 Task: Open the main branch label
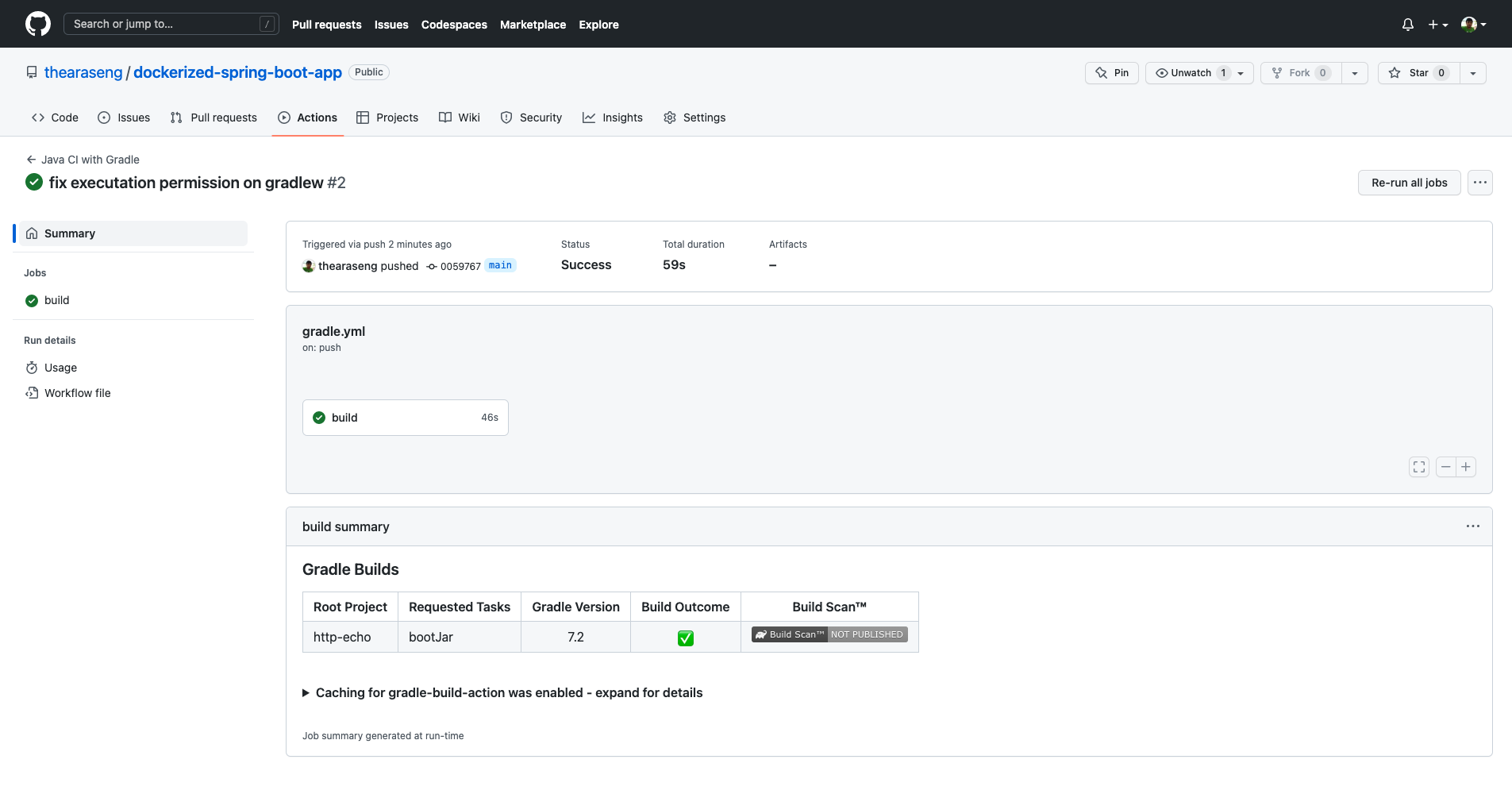[x=500, y=265]
